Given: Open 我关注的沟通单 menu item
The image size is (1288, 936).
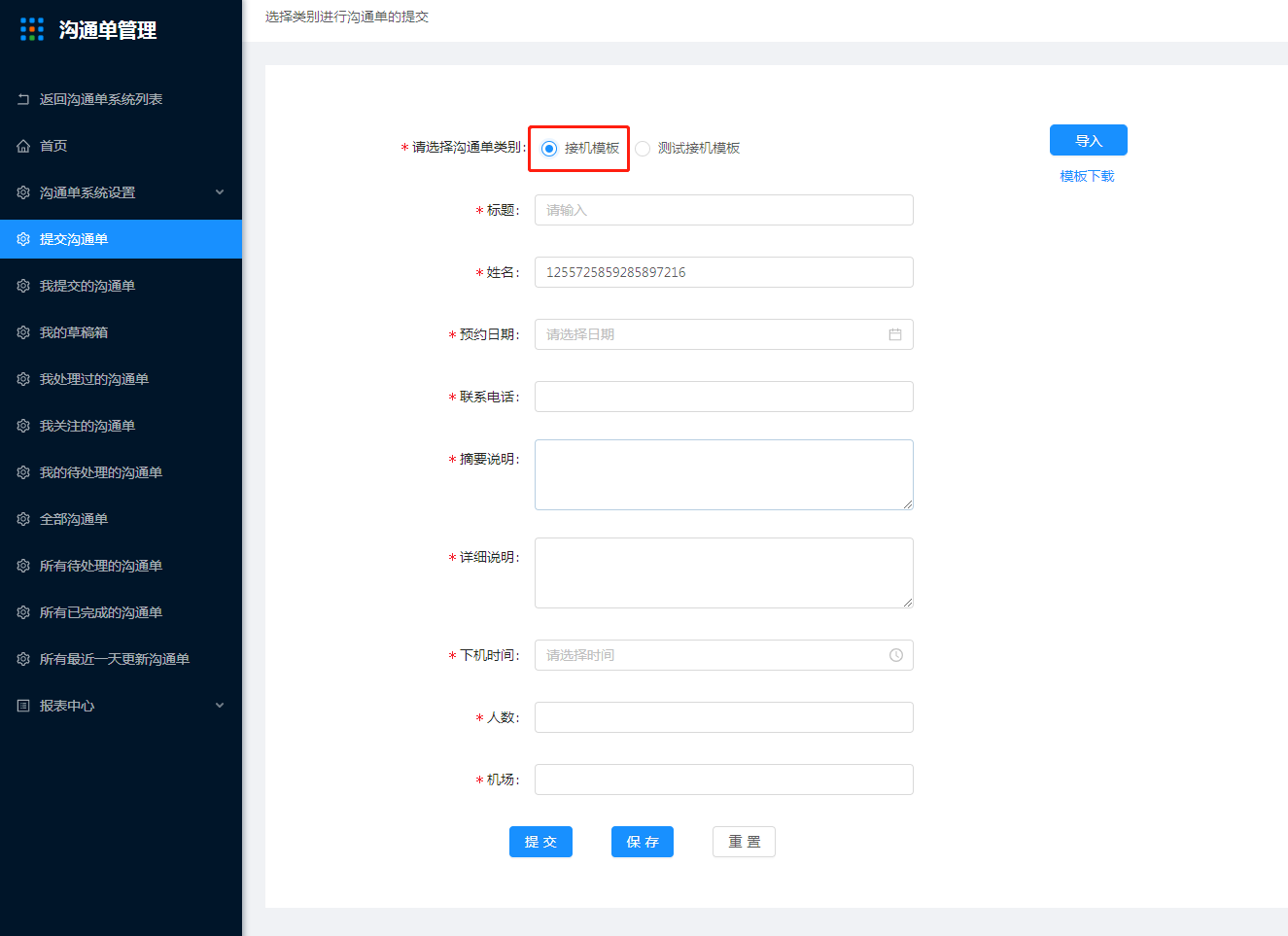Looking at the screenshot, I should [121, 426].
